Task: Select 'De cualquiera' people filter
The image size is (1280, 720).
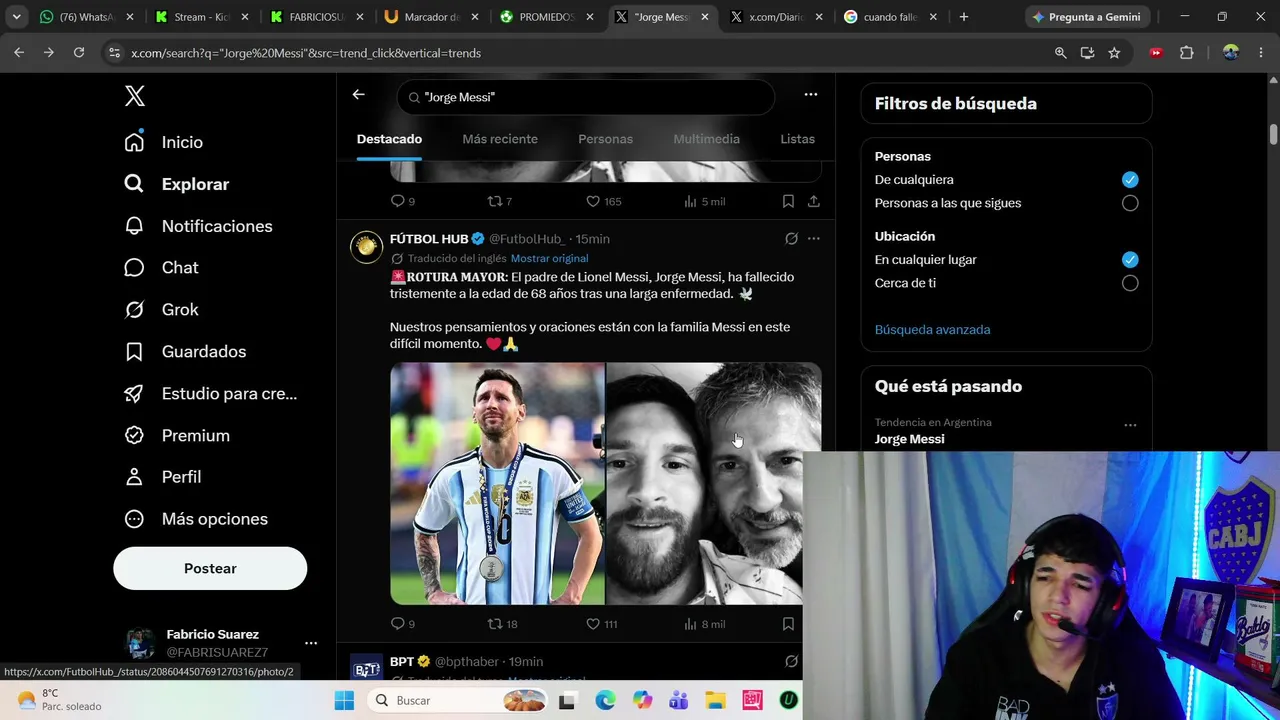Action: (x=1130, y=180)
